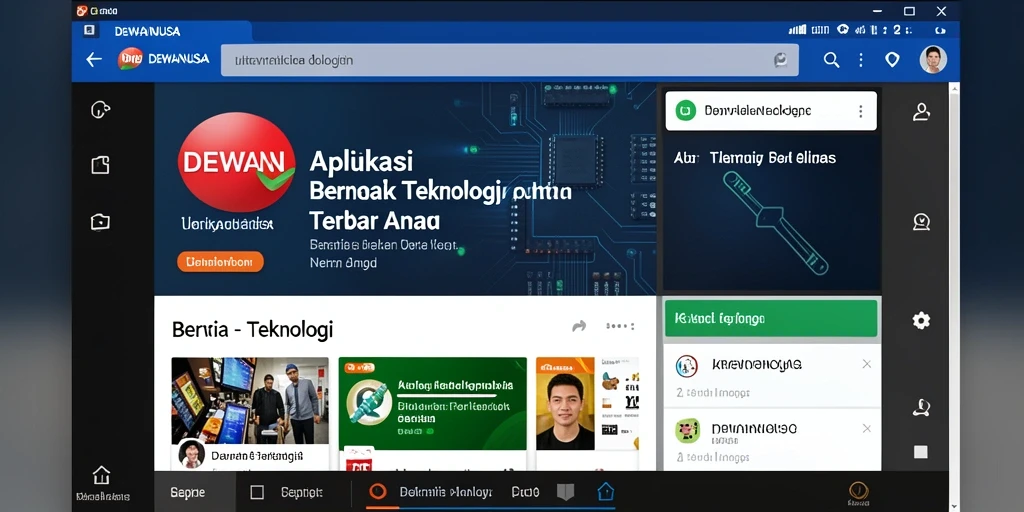Click the icon inside search field's right end

[780, 60]
